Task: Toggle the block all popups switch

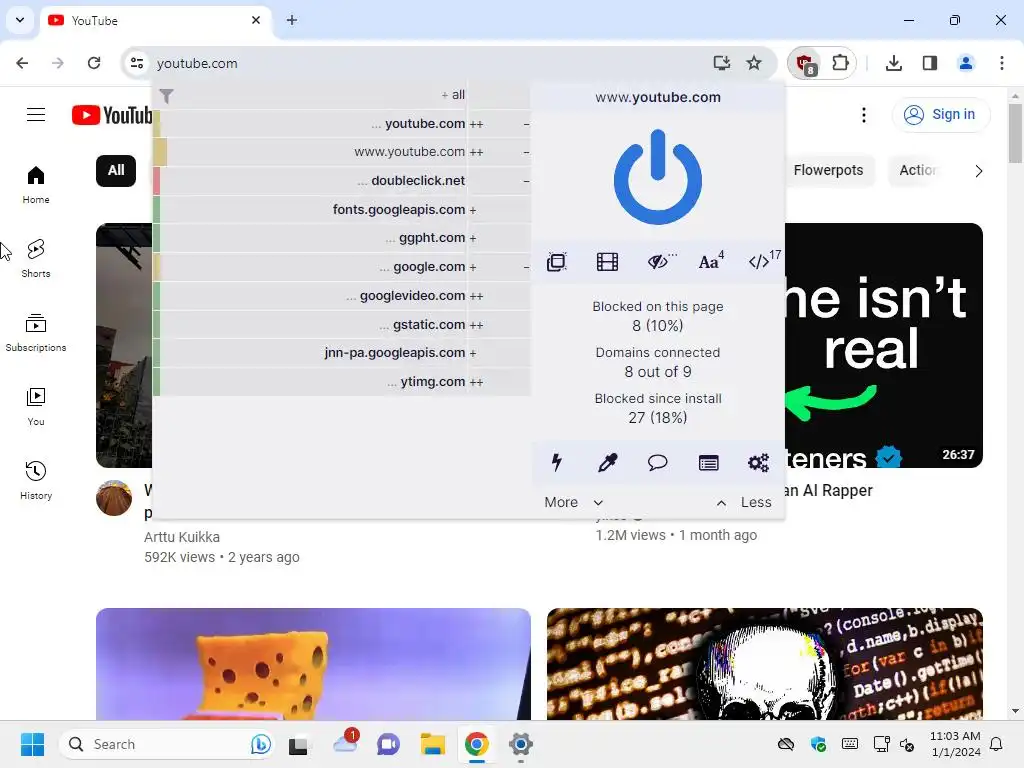Action: click(x=556, y=262)
